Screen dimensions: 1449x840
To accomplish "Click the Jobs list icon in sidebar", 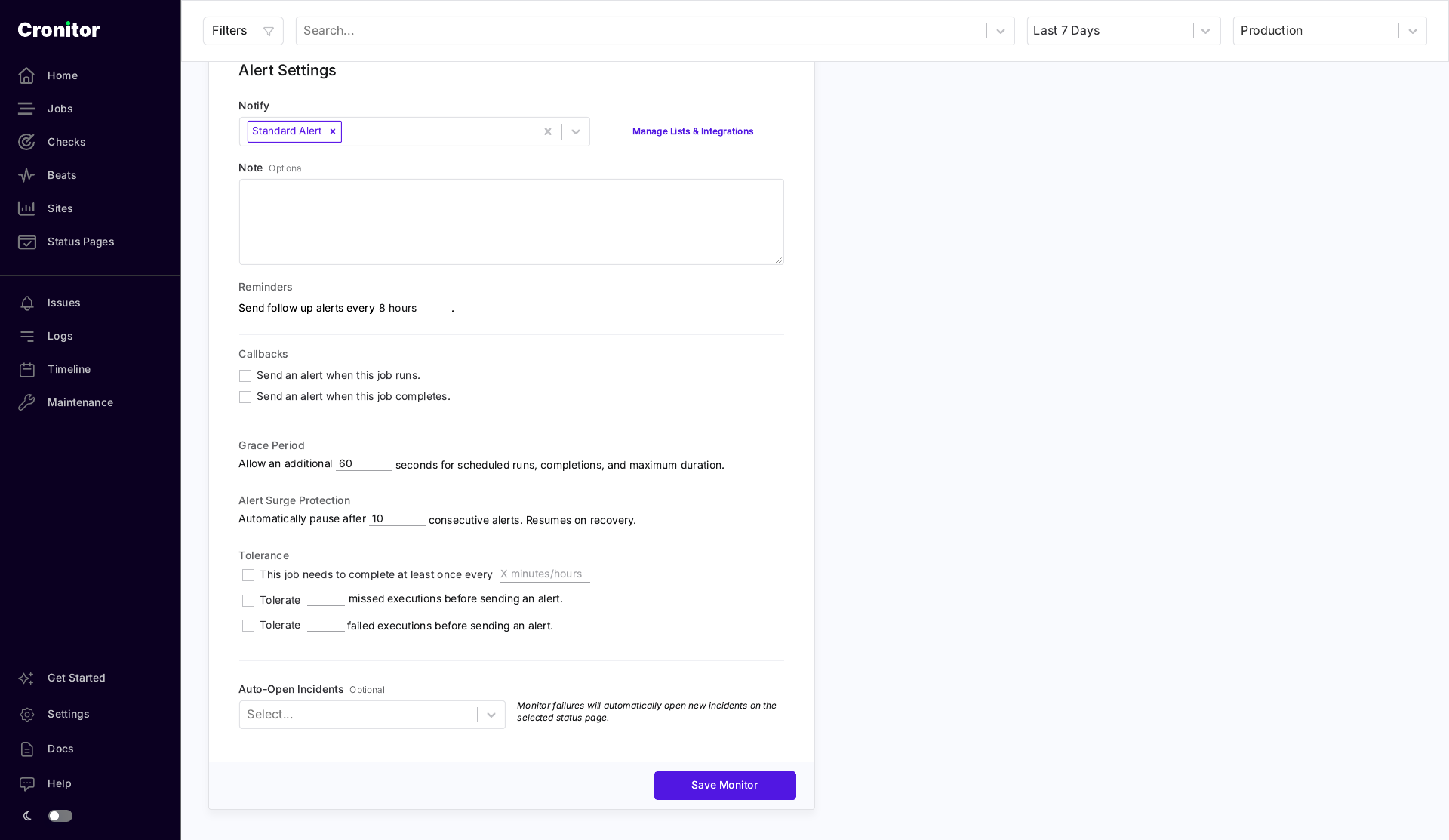I will click(x=26, y=109).
